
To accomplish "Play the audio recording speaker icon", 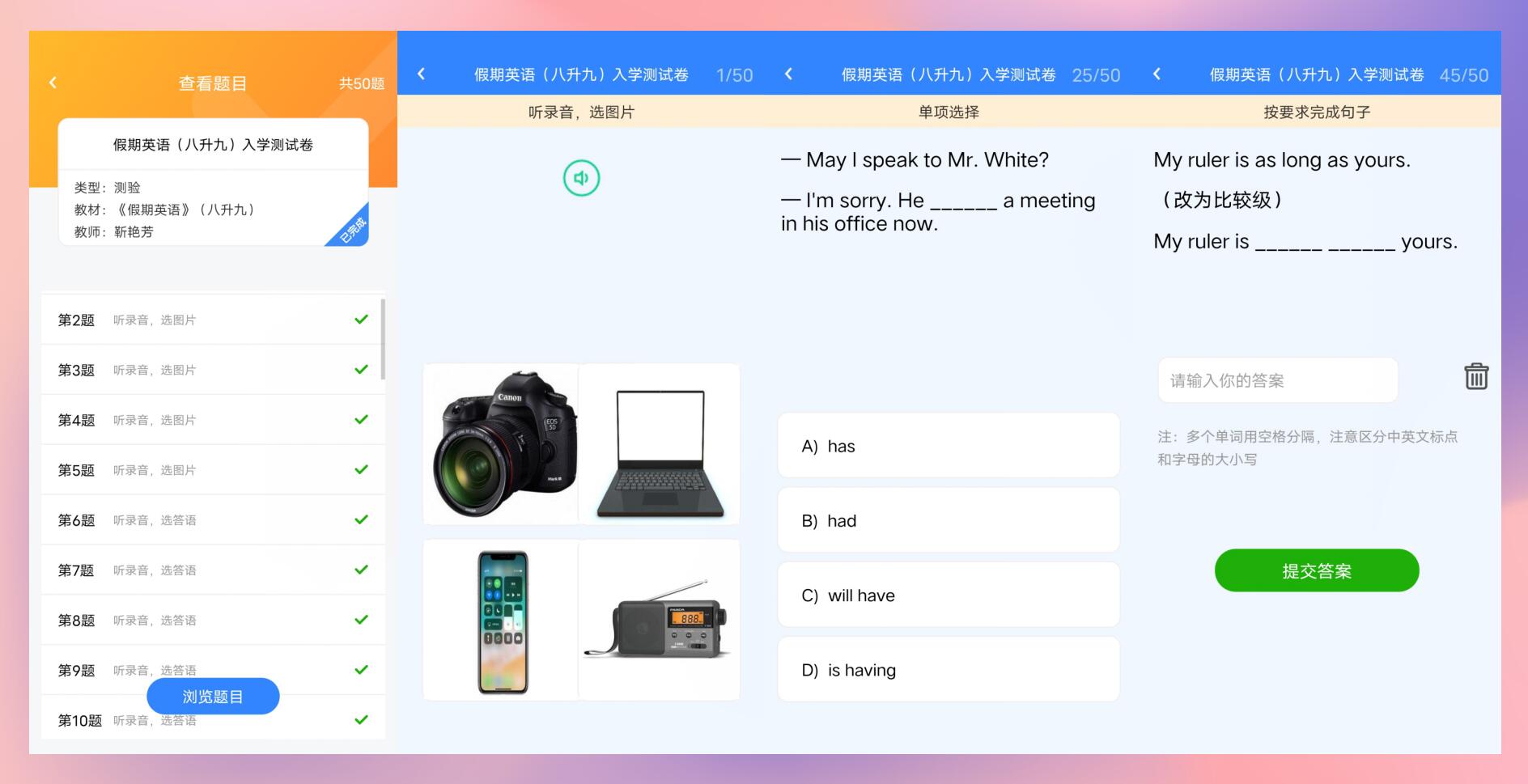I will [581, 178].
